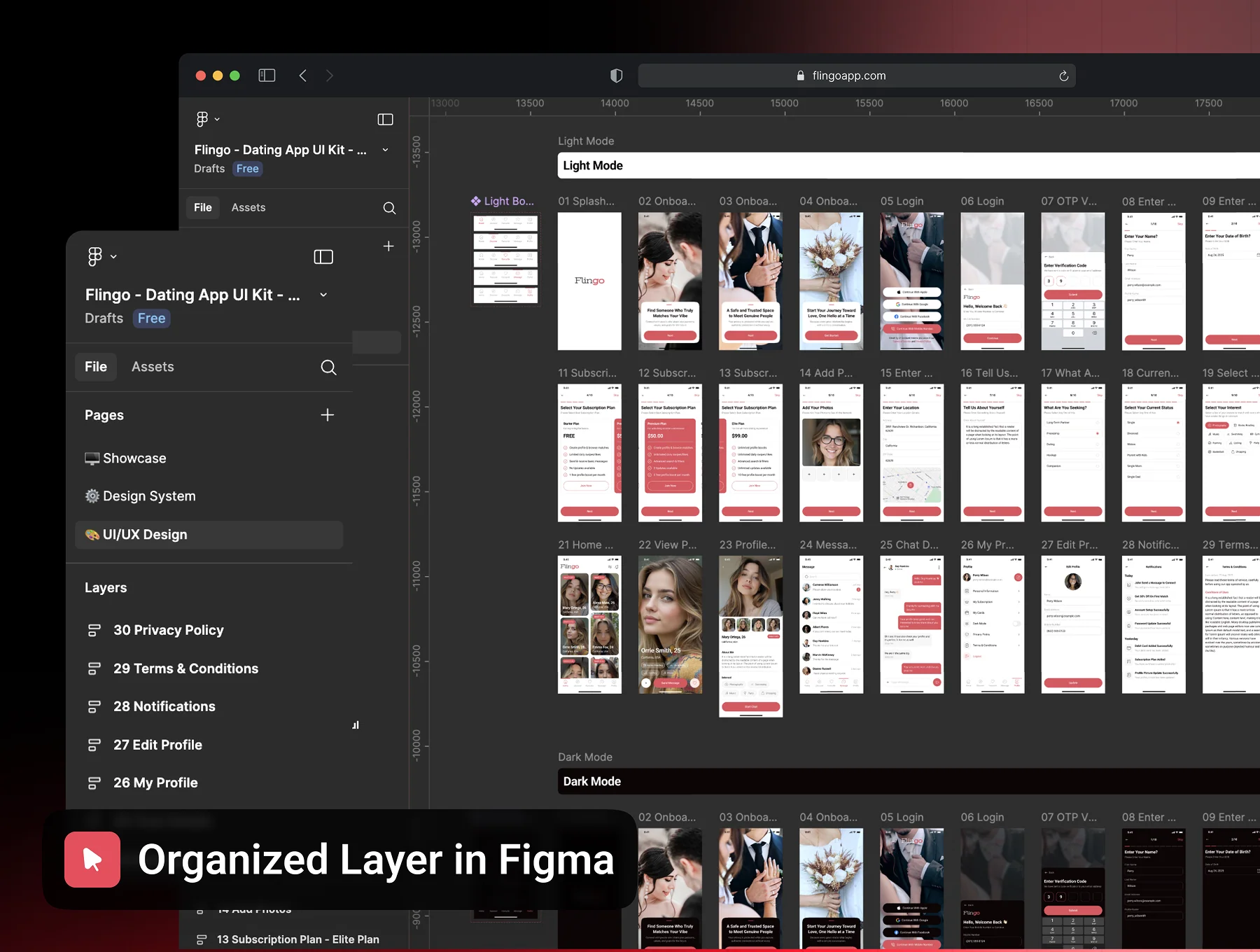The width and height of the screenshot is (1260, 952).
Task: Click Drafts link in overlay panel
Action: tap(104, 318)
